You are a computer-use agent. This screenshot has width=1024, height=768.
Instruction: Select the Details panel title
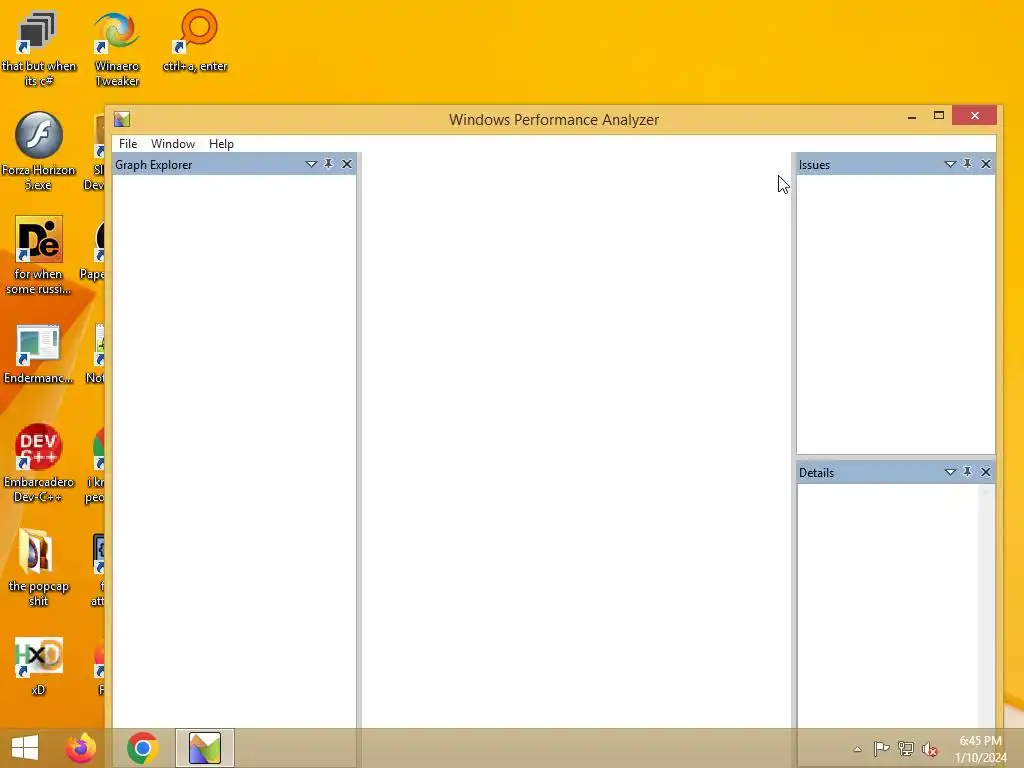click(x=816, y=472)
